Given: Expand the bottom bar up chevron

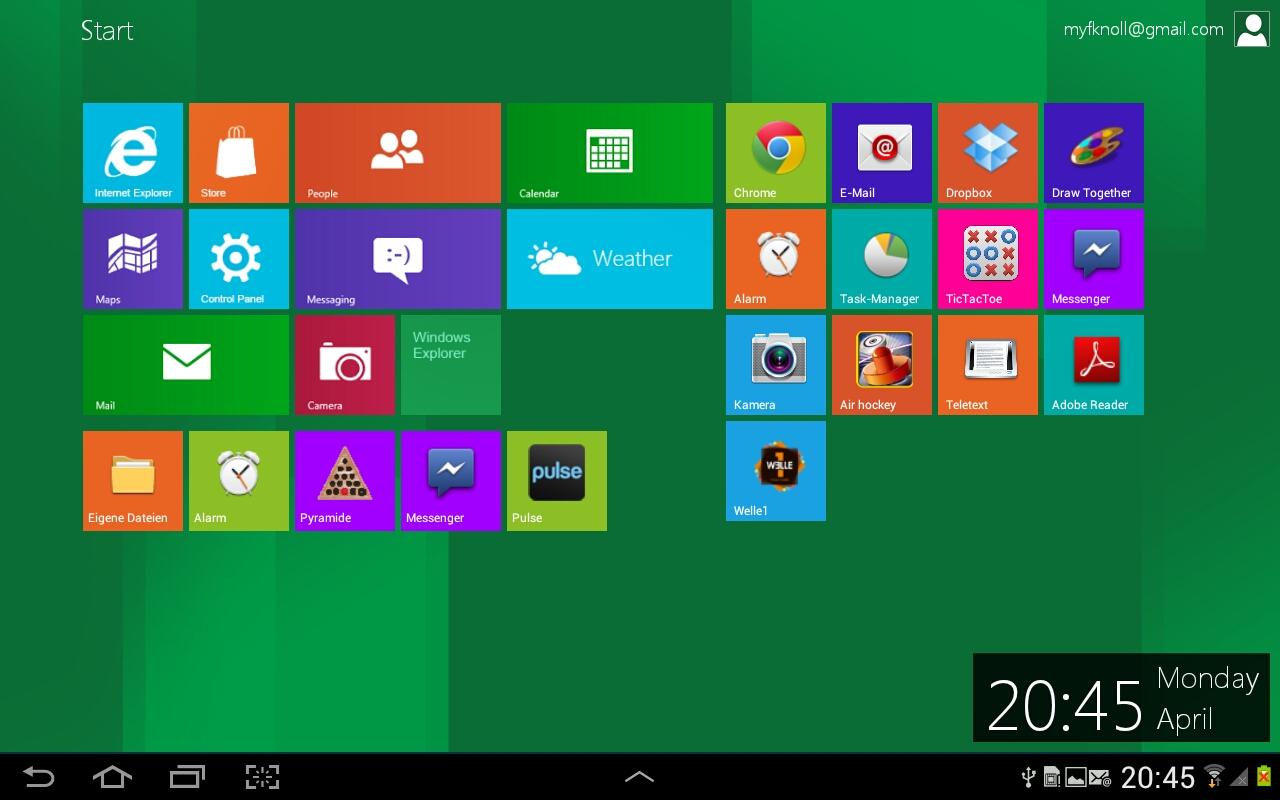Looking at the screenshot, I should (639, 777).
